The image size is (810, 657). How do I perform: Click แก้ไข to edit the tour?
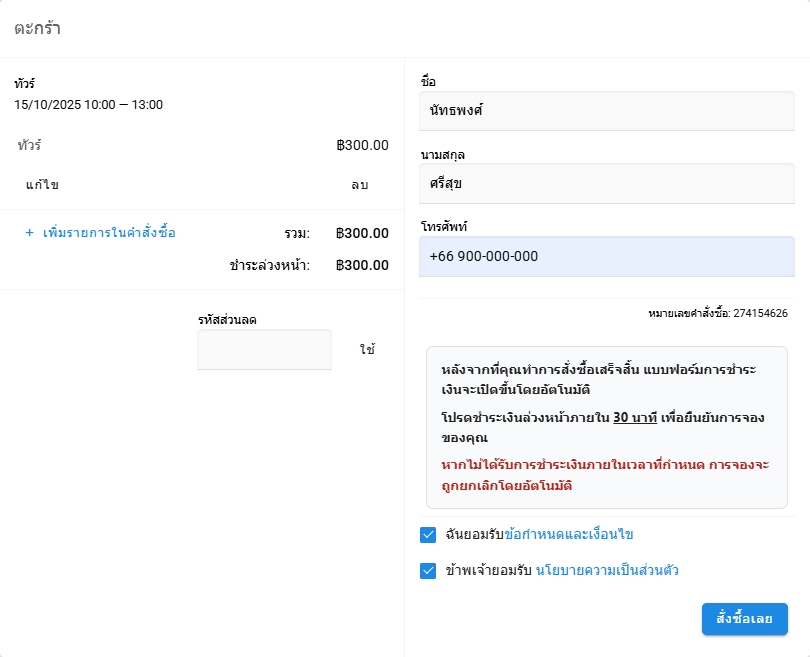[42, 185]
